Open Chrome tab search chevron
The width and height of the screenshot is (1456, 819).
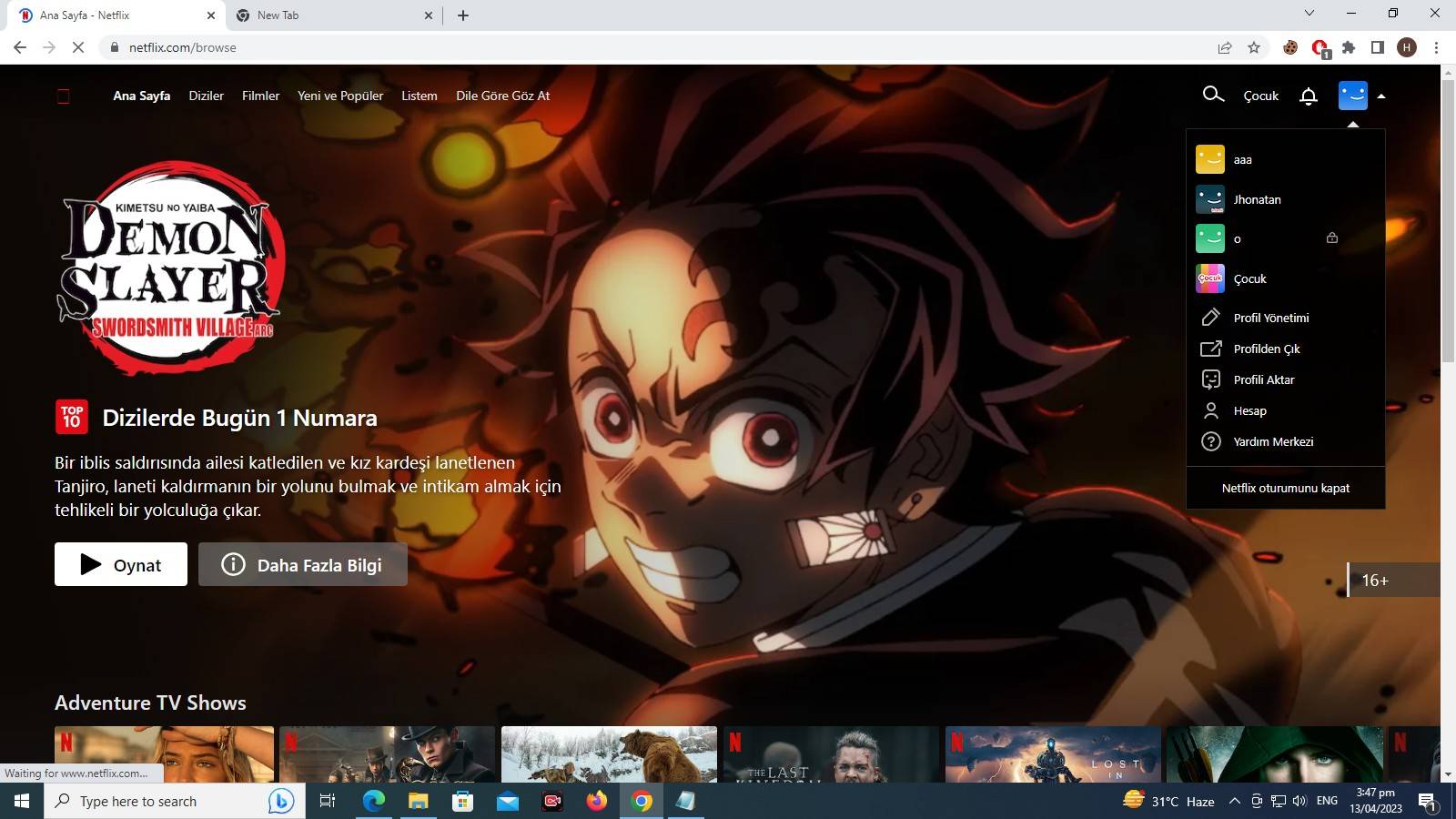click(x=1309, y=14)
